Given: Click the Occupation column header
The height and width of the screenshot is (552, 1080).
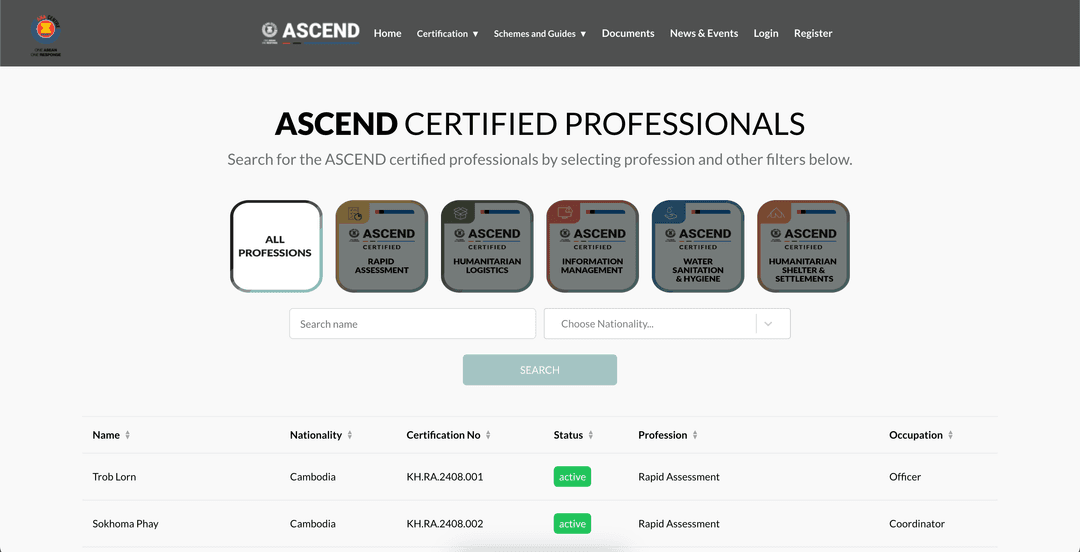Looking at the screenshot, I should click(916, 435).
